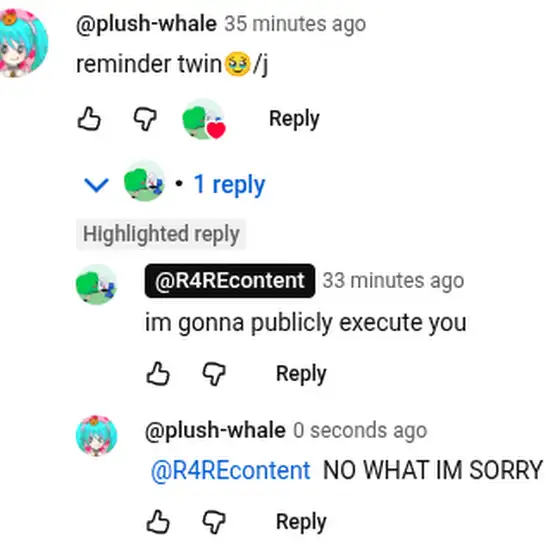Open @plush-whale username on bottom reply

coord(215,430)
